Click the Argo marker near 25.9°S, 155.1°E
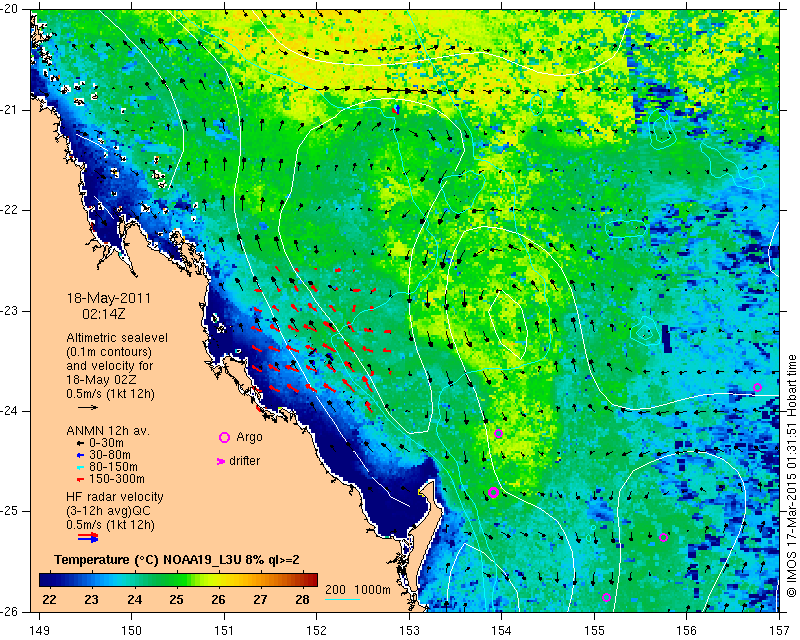800x640 pixels. (x=606, y=598)
